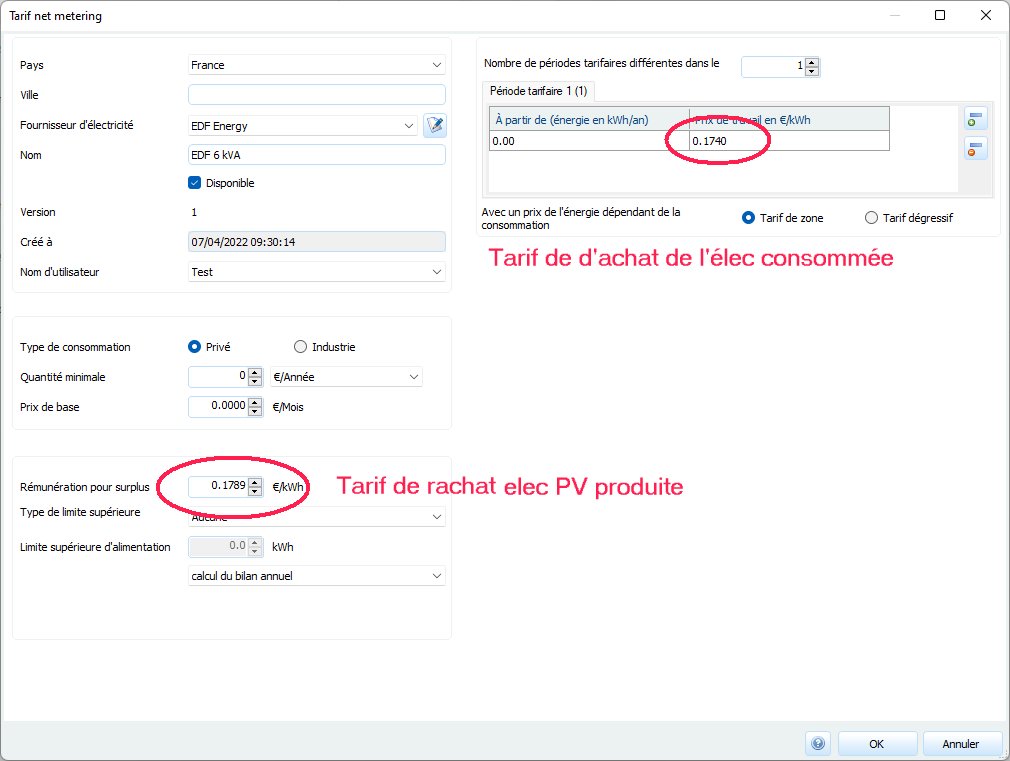Decrease the Rémunération pour surplus value

(254, 491)
